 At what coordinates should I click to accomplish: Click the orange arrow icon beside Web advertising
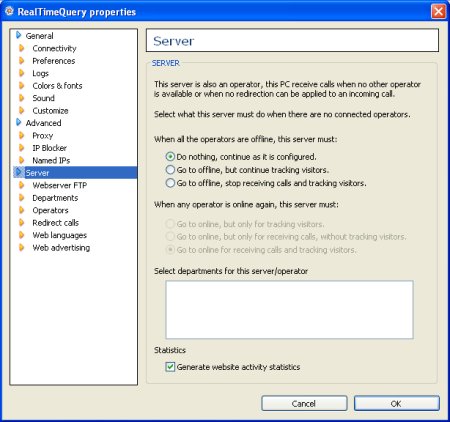[22, 248]
